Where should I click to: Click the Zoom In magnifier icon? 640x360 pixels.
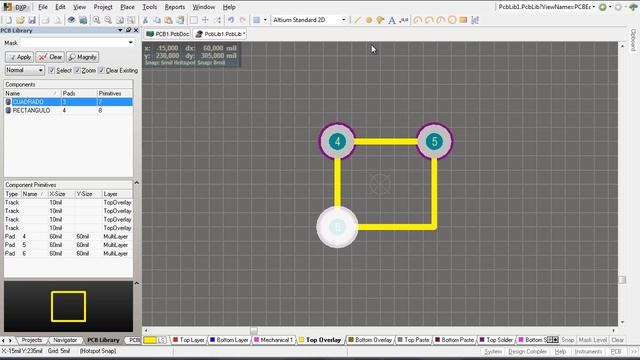pos(96,20)
